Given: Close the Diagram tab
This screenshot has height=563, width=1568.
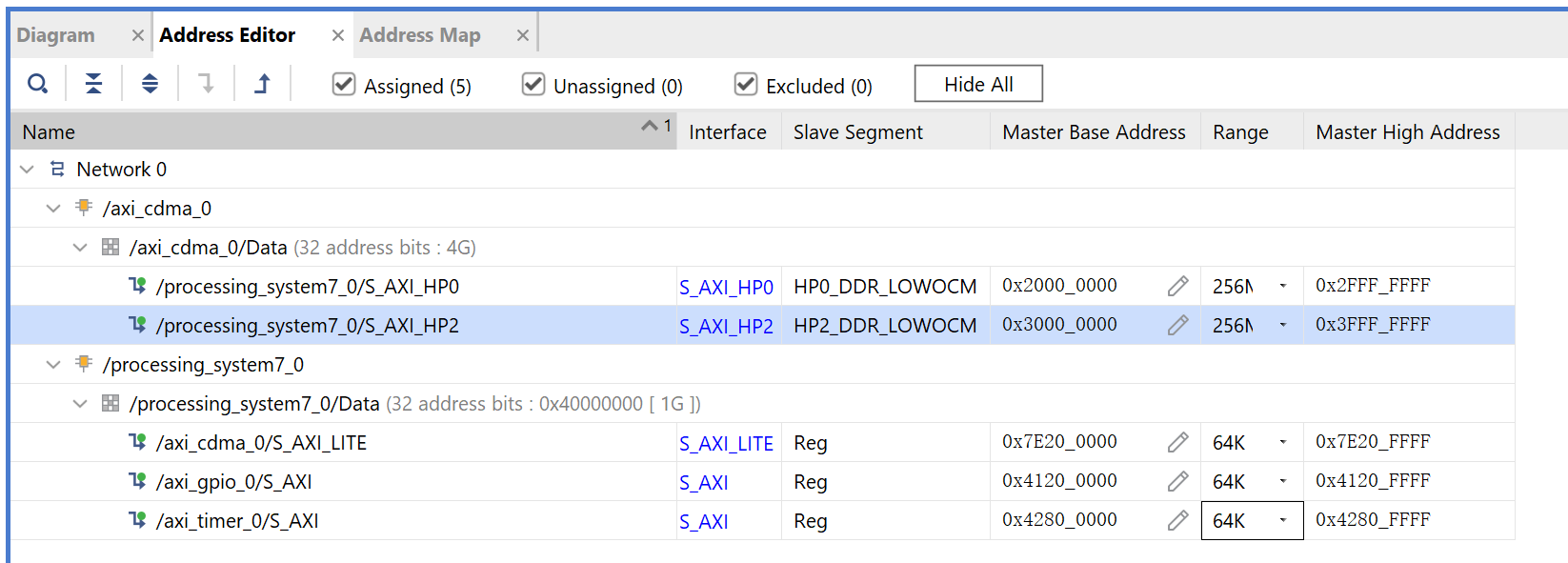Looking at the screenshot, I should pos(138,35).
